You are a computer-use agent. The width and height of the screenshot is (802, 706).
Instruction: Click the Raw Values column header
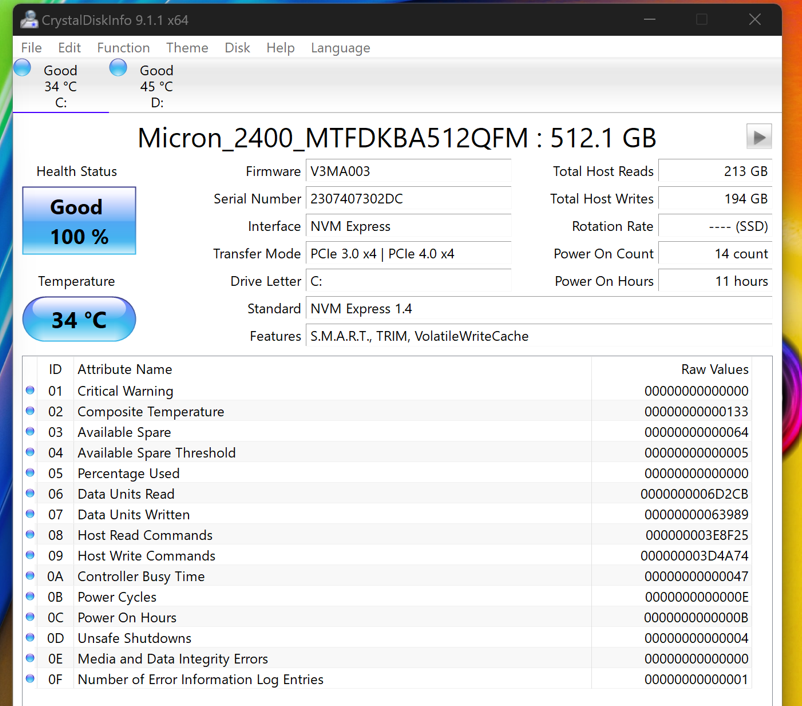pyautogui.click(x=672, y=369)
